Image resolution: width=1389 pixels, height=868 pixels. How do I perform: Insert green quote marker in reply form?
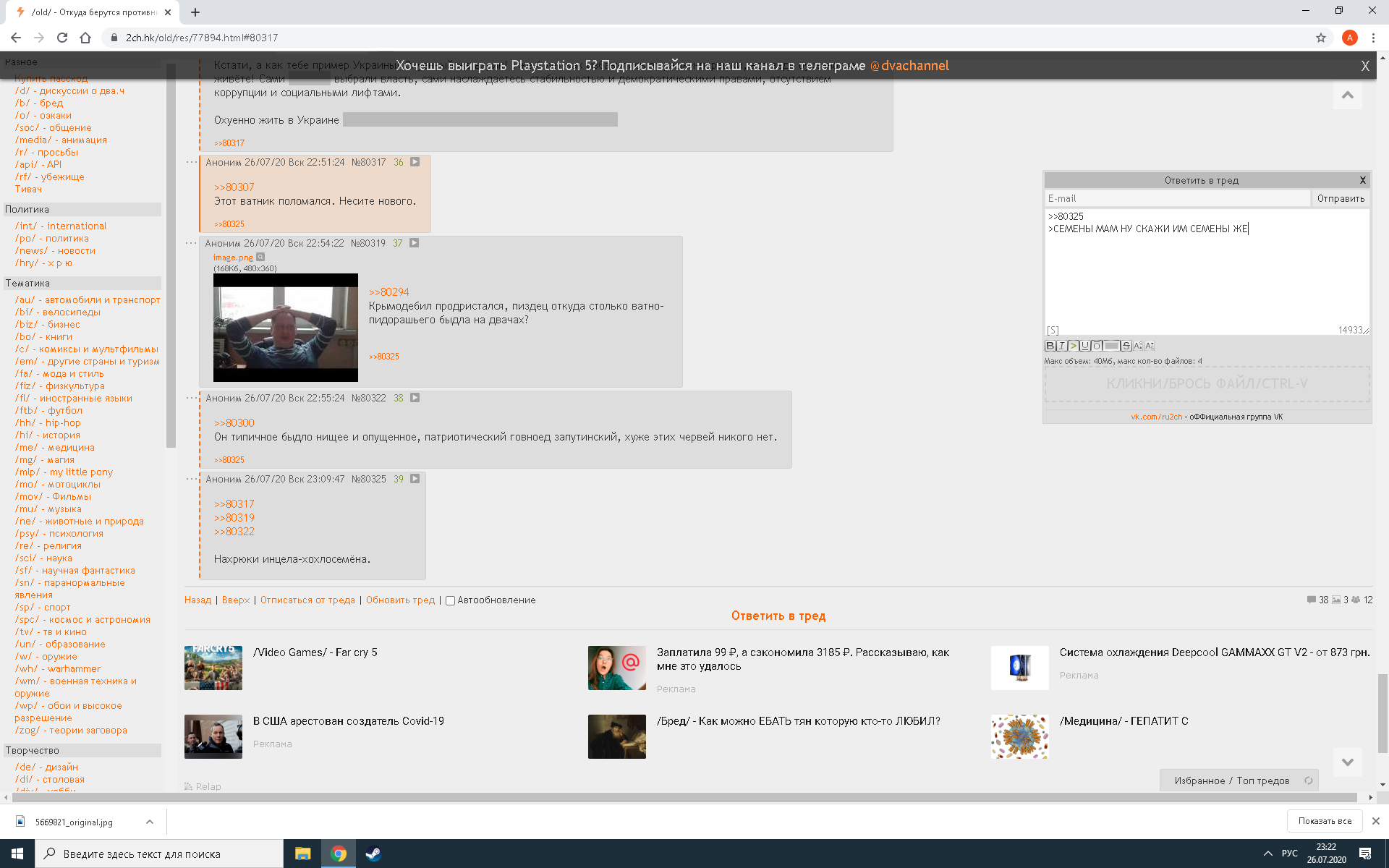pyautogui.click(x=1074, y=346)
